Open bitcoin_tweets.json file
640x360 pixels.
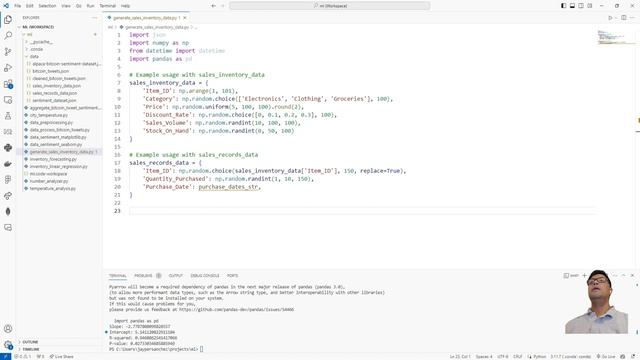tap(51, 71)
